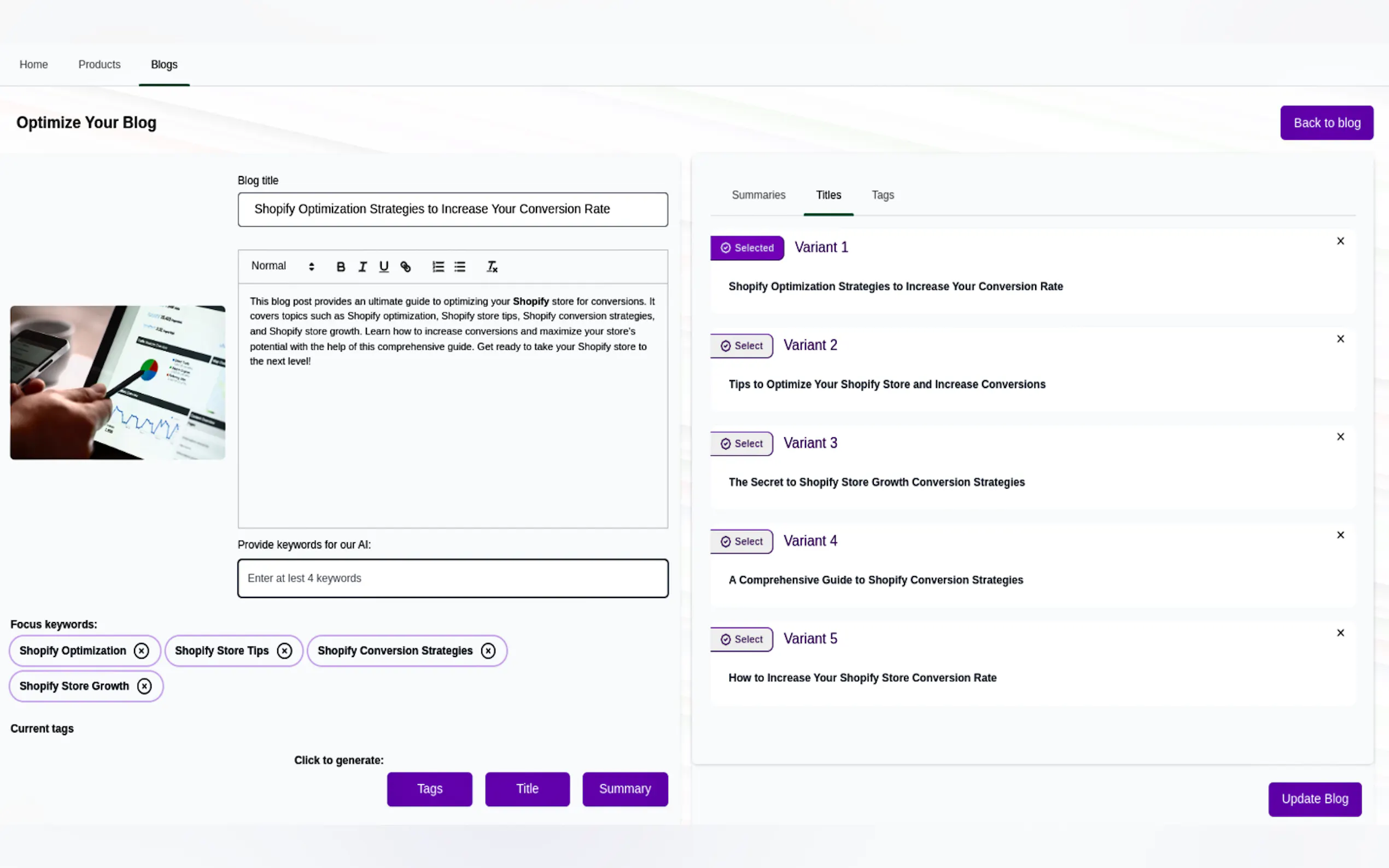Click the blog featured image thumbnail
The height and width of the screenshot is (868, 1389).
click(118, 382)
